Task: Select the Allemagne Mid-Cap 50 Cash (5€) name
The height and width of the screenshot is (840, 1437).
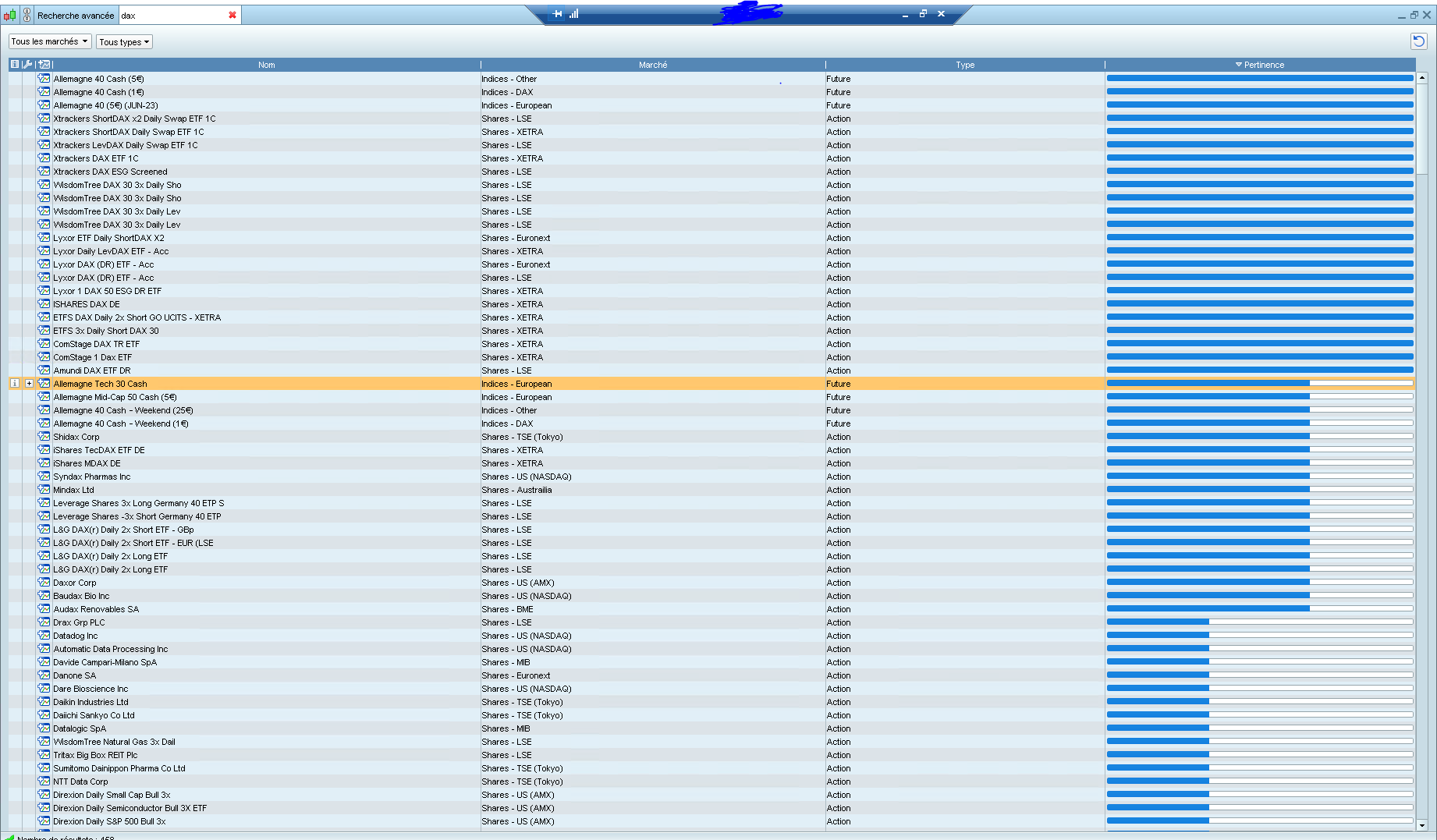Action: (x=115, y=397)
